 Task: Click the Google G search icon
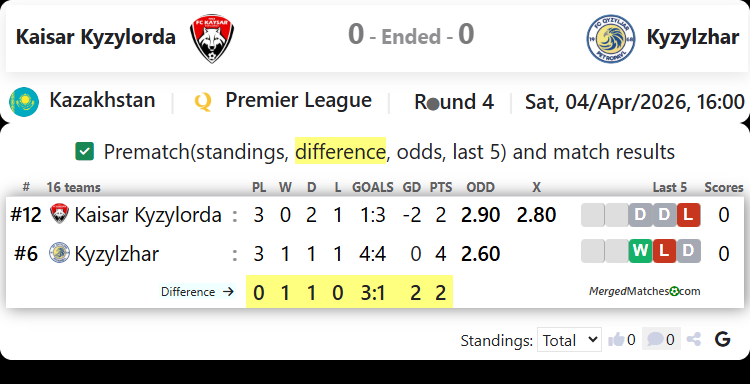click(x=722, y=340)
